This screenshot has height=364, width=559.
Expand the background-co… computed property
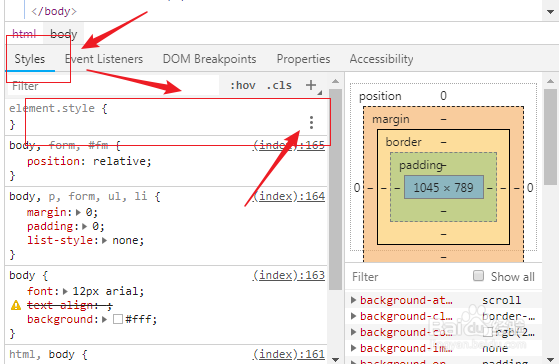[x=353, y=332]
